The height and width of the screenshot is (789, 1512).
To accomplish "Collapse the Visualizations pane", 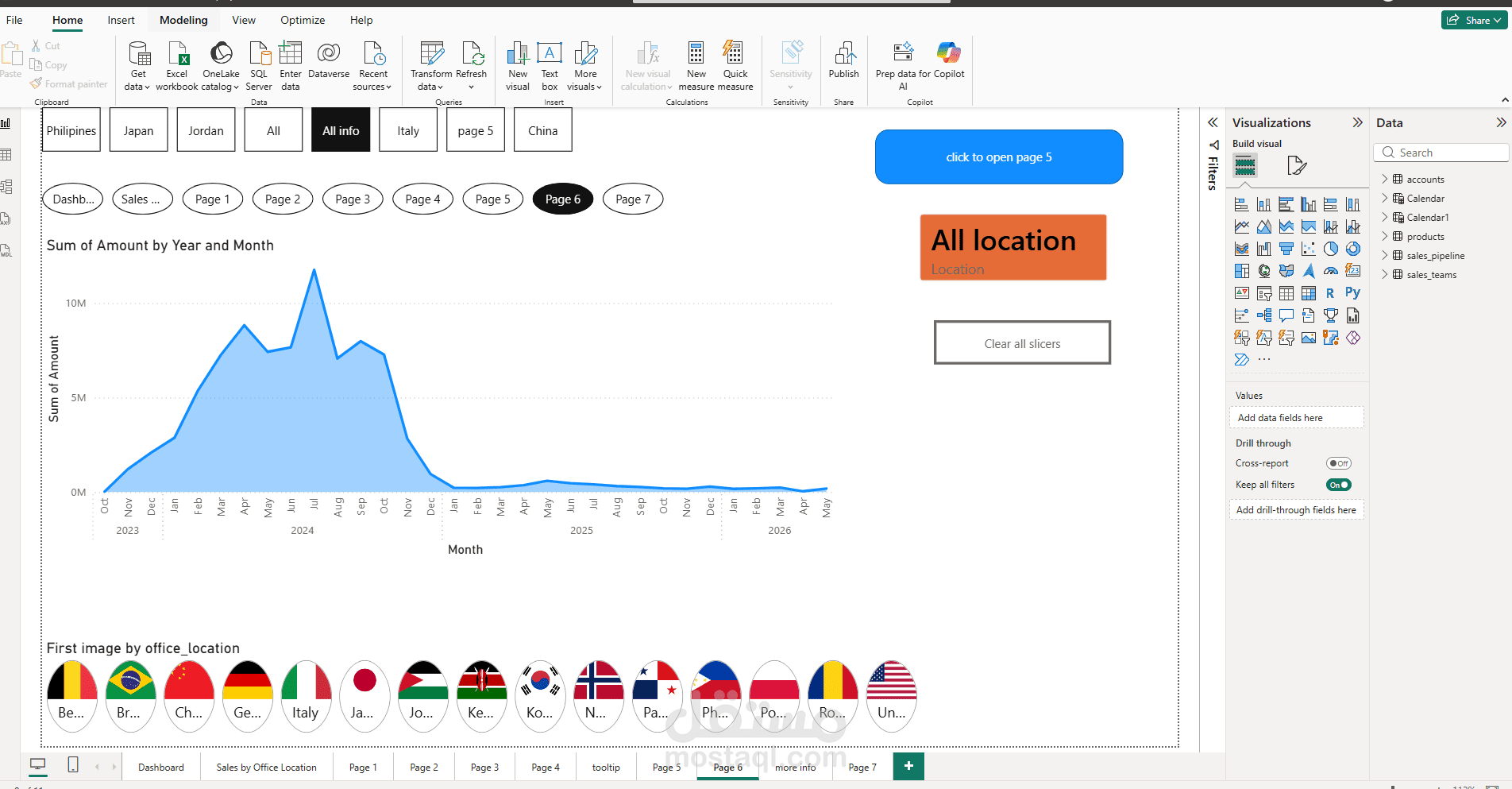I will point(1357,122).
